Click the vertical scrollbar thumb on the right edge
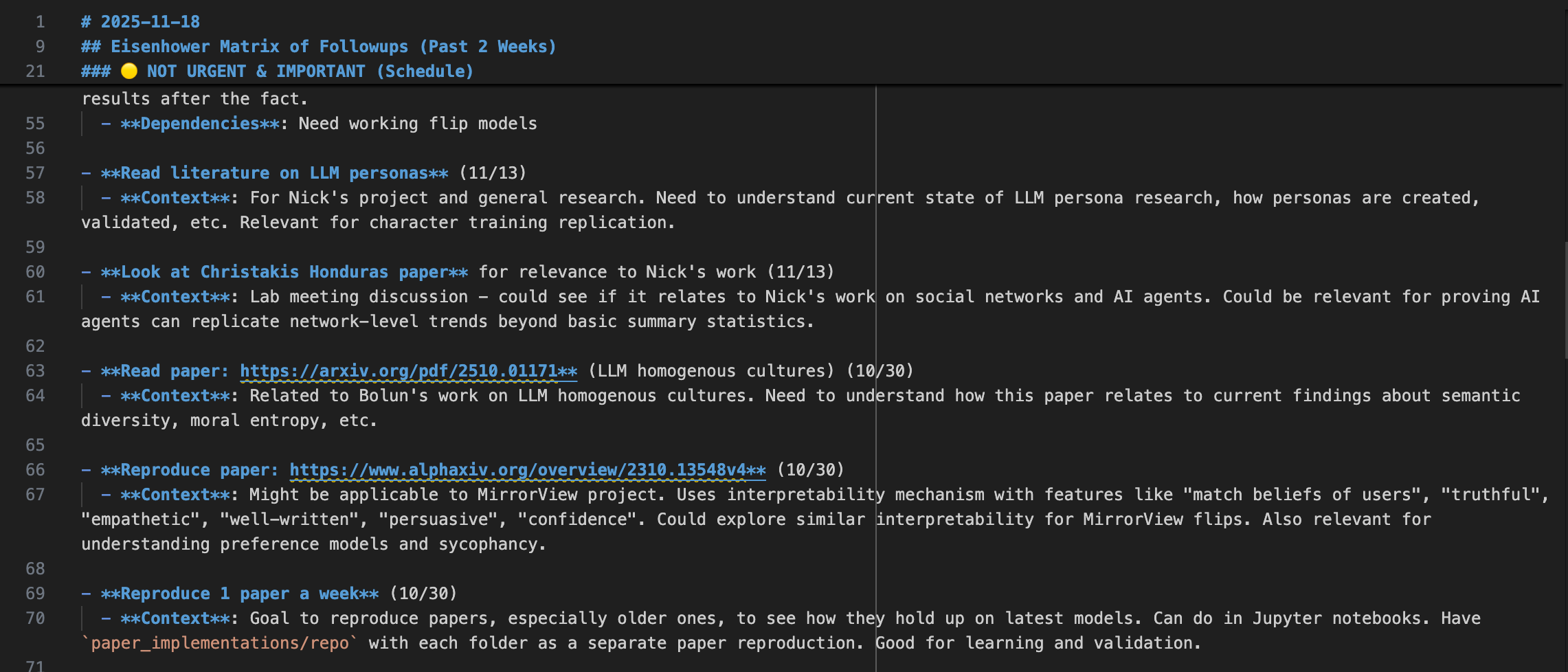 click(1565, 299)
